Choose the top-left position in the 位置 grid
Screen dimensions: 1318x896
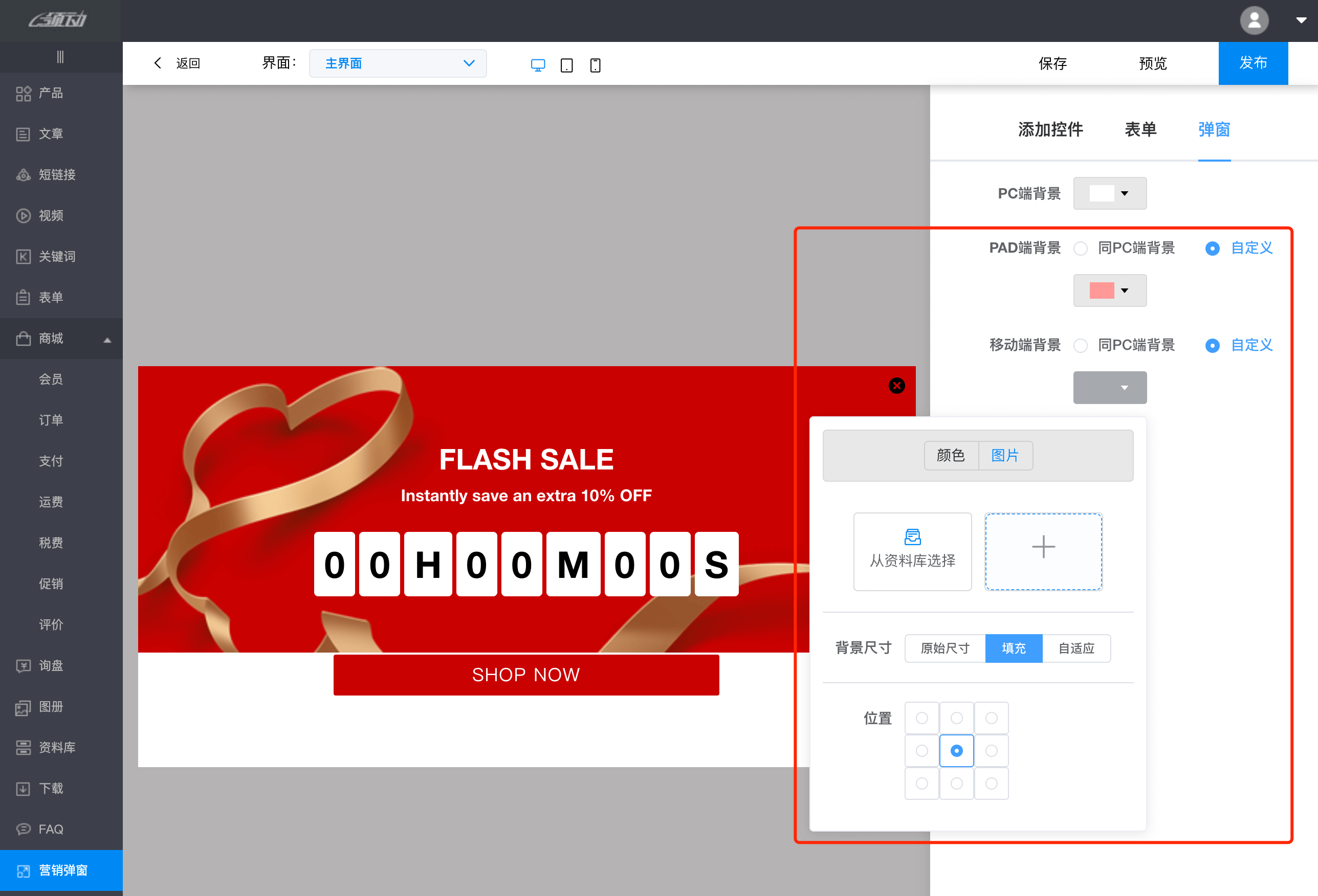[x=921, y=718]
